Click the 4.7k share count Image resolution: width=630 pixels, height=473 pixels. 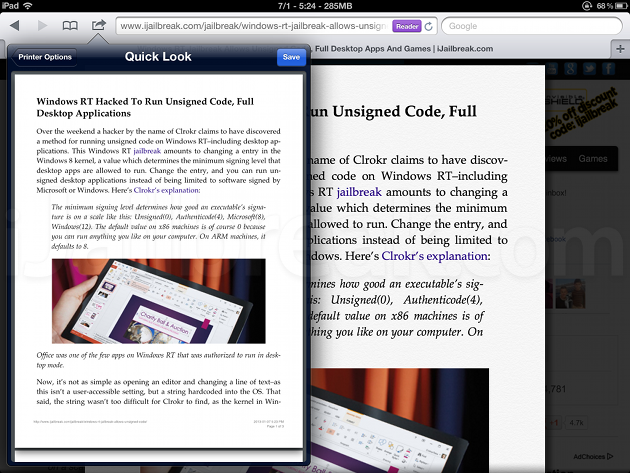(x=576, y=423)
